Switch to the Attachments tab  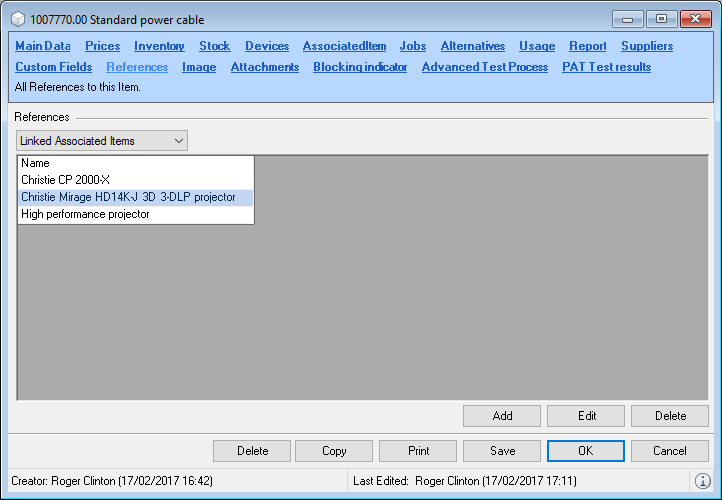pyautogui.click(x=264, y=67)
